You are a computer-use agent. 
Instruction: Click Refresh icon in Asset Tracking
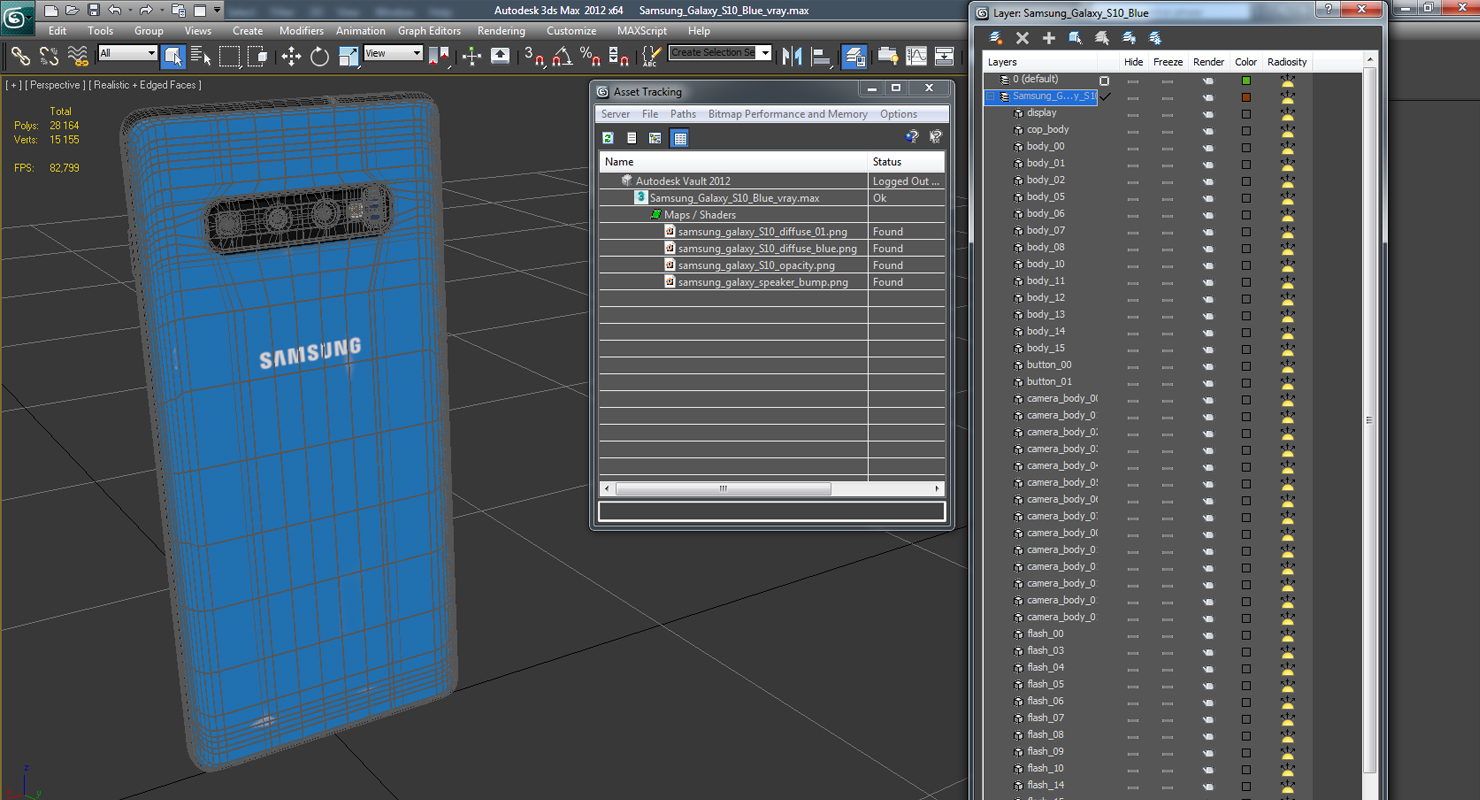click(608, 138)
